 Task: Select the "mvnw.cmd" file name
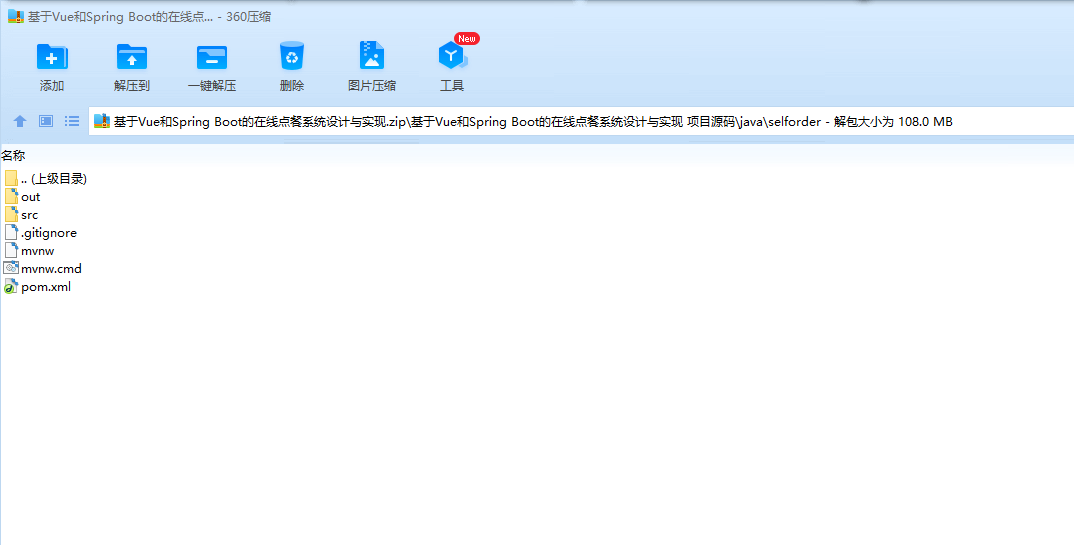click(51, 269)
